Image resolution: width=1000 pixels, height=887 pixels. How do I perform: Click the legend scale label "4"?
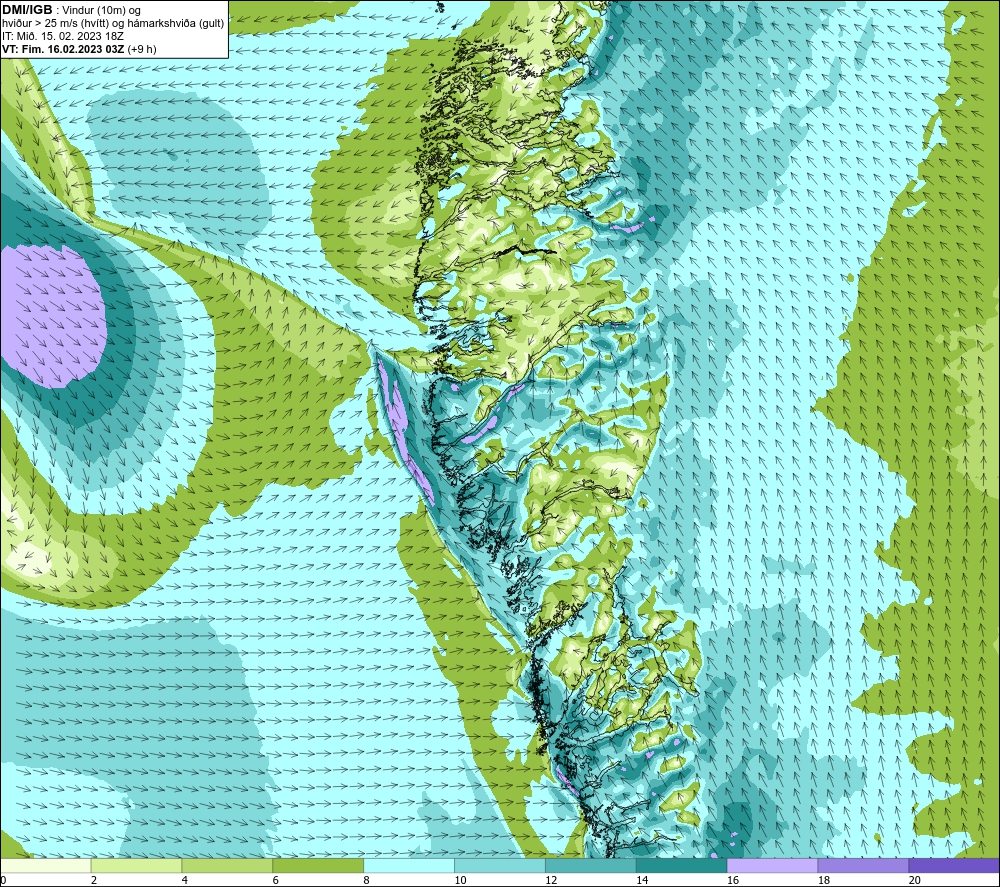click(x=184, y=880)
